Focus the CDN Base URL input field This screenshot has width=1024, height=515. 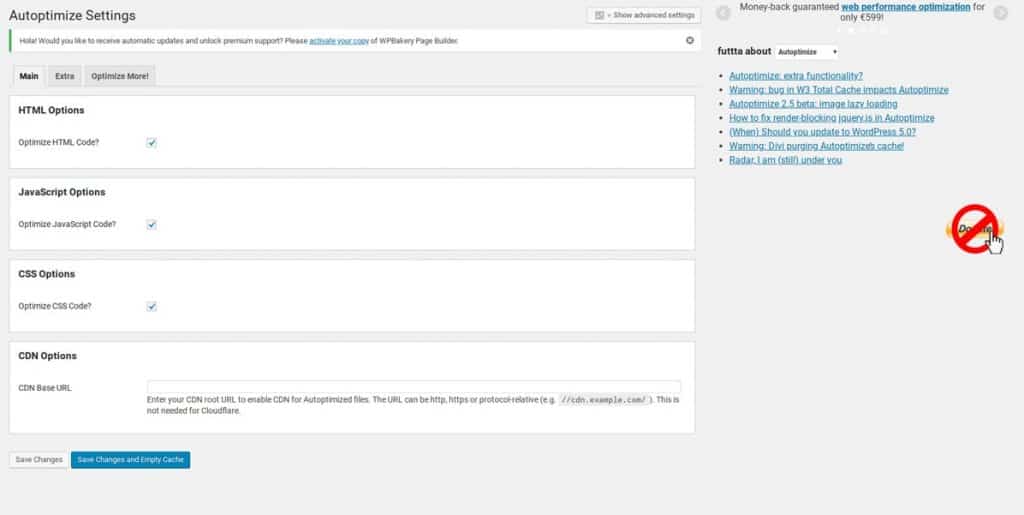pos(414,386)
